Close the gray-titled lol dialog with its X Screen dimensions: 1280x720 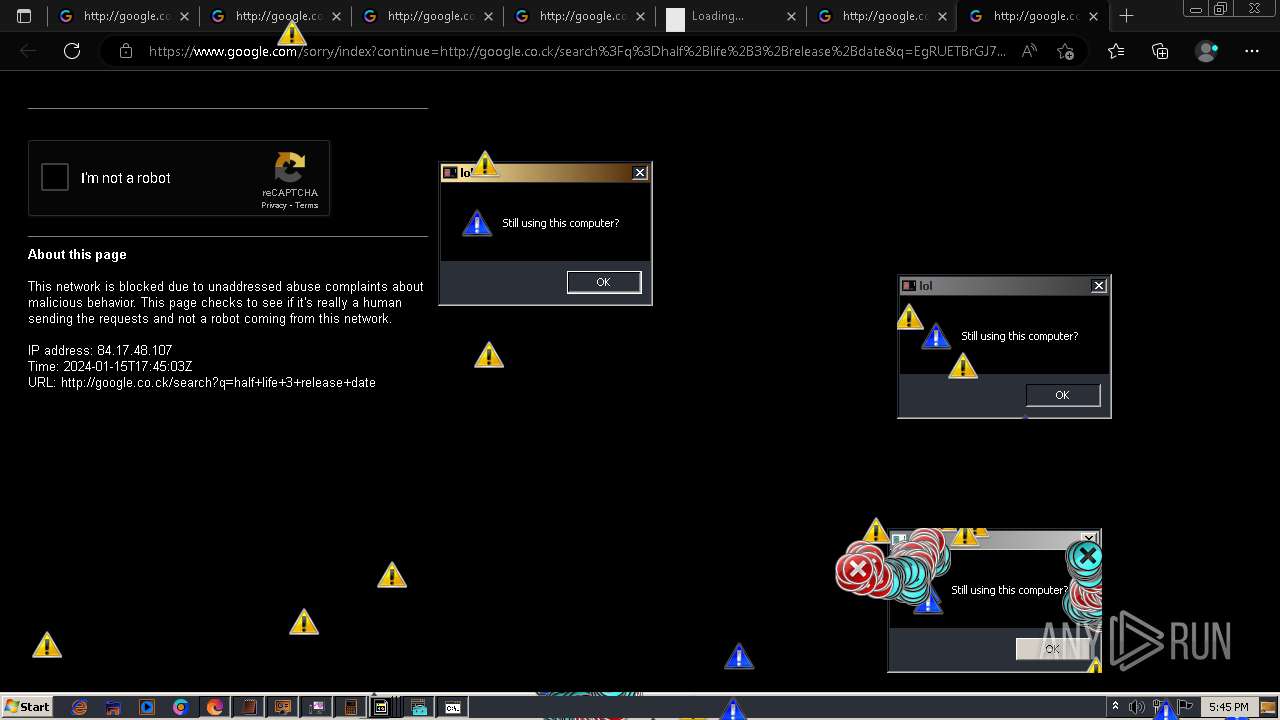click(1099, 286)
